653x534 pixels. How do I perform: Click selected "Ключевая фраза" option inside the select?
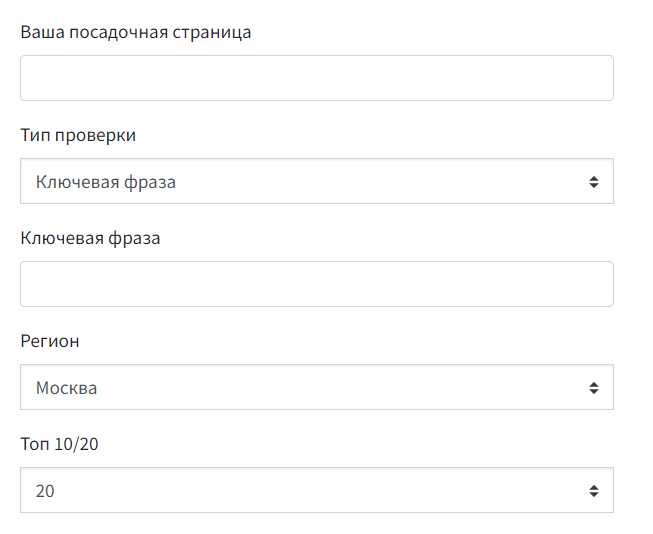pos(106,182)
